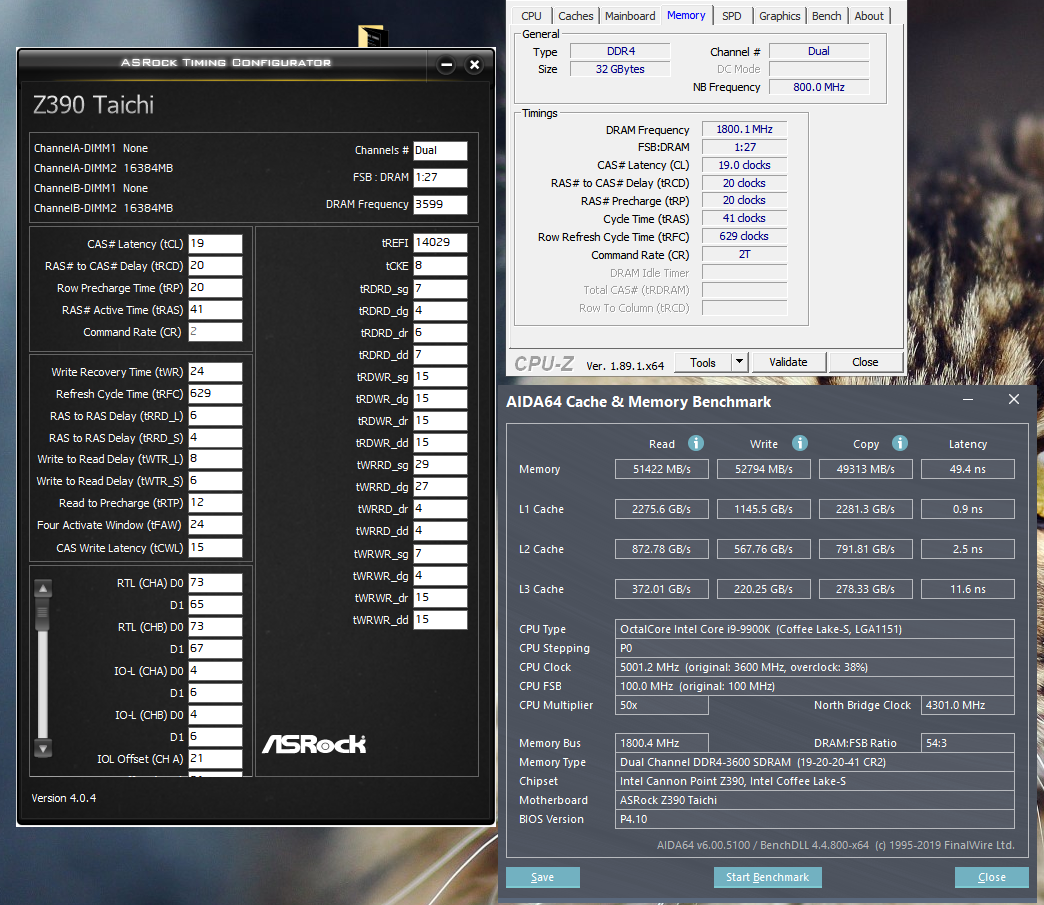Click Memory Latency value 49.4 ns

click(x=967, y=469)
